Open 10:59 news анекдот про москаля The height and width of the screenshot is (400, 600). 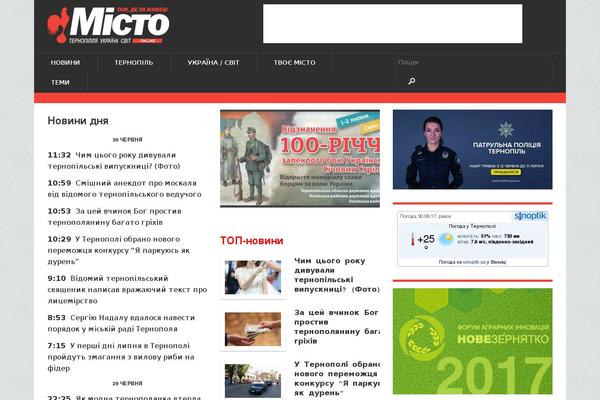pos(124,188)
